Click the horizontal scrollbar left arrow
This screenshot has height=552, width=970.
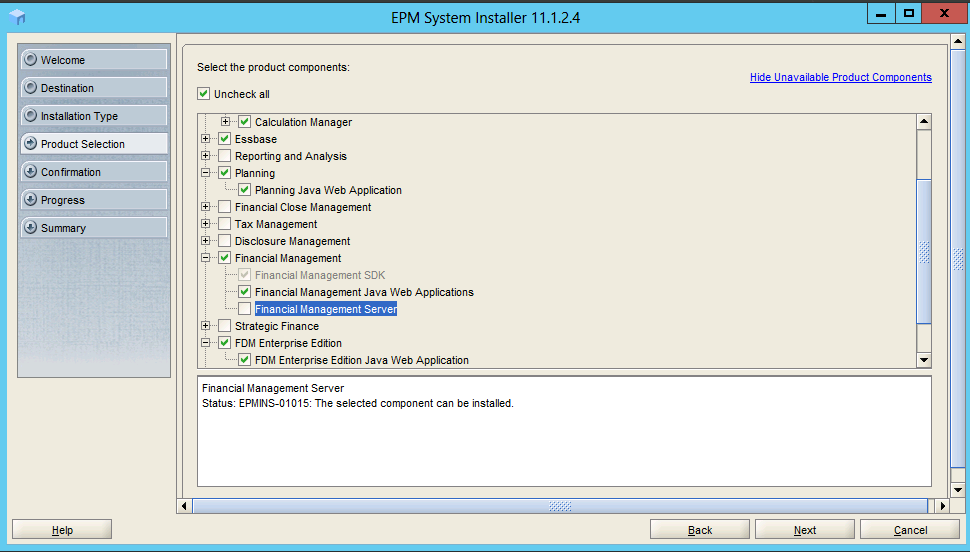tap(184, 506)
